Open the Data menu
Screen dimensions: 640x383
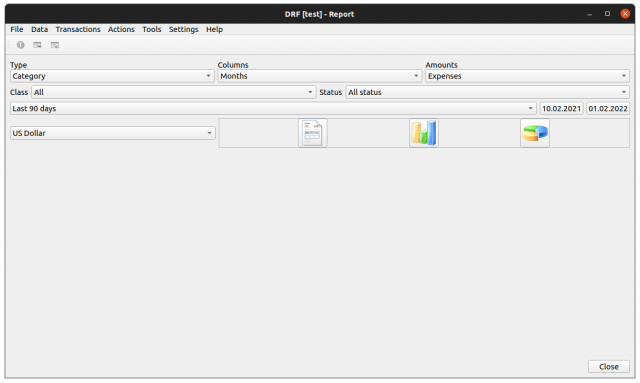click(x=40, y=29)
